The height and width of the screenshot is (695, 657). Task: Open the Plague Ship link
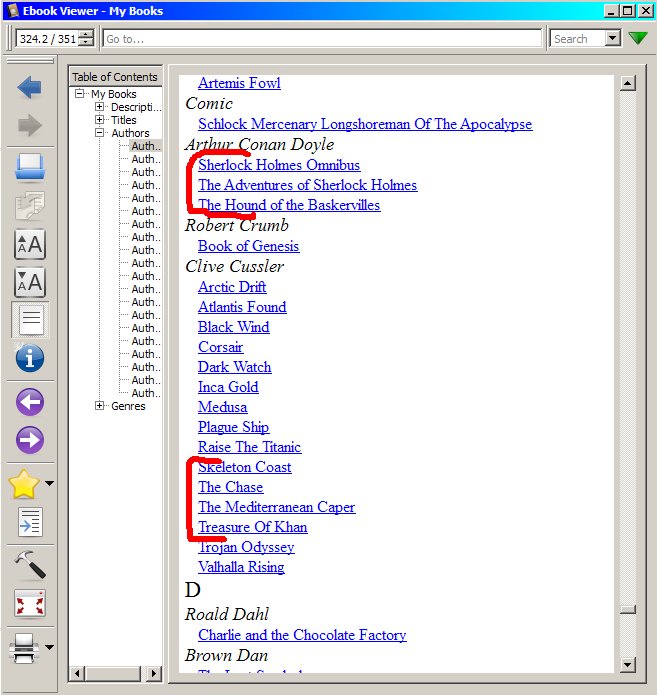[233, 427]
